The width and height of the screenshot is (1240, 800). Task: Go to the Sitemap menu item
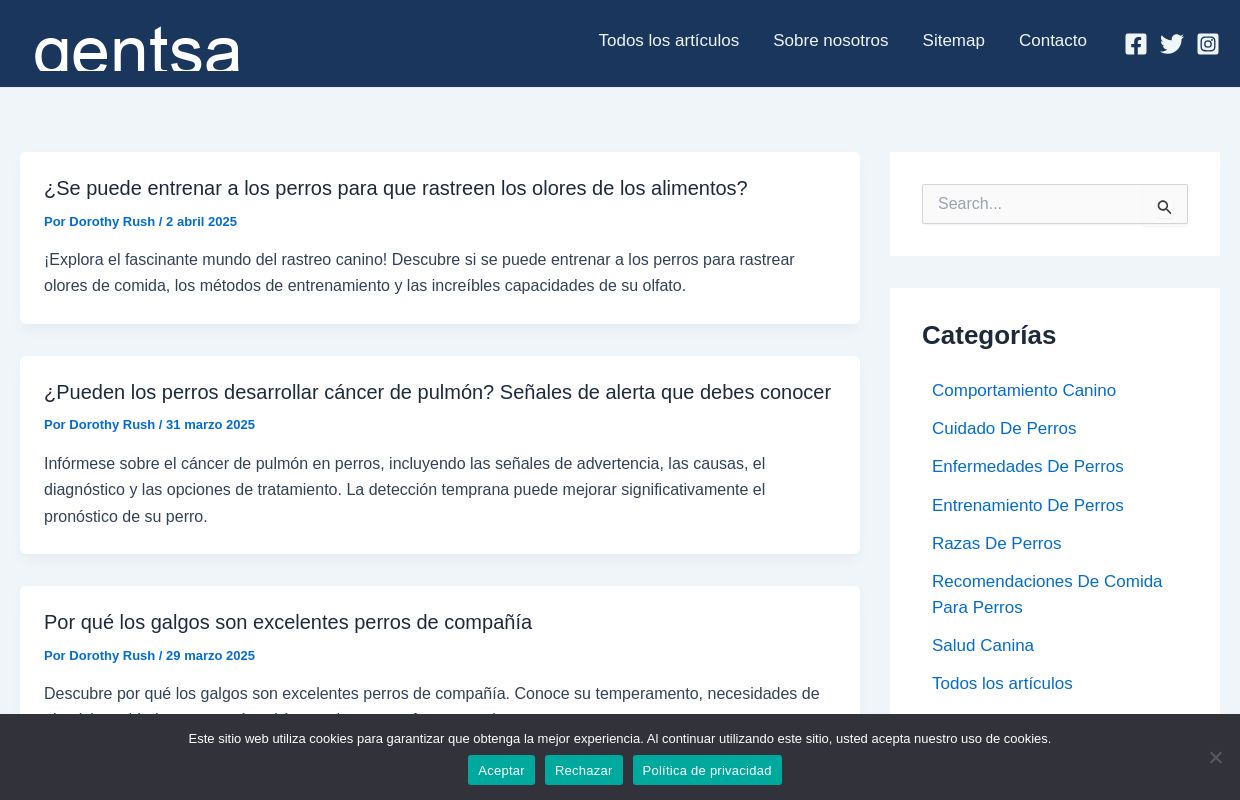(954, 41)
